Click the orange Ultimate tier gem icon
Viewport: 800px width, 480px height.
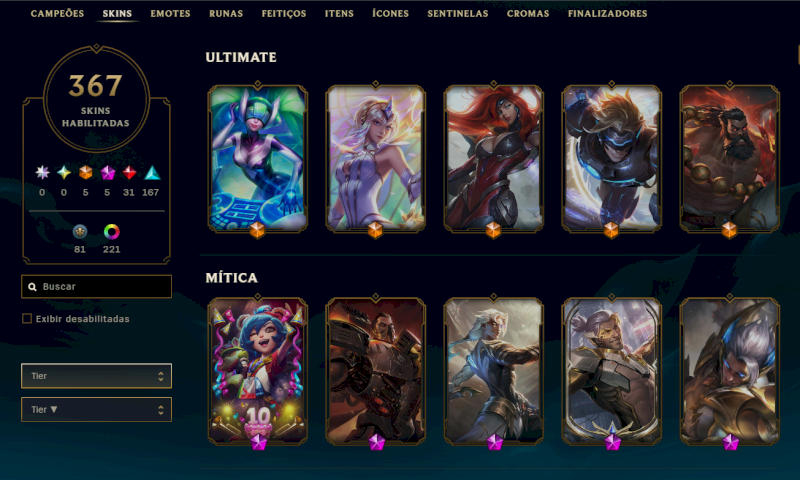85,173
